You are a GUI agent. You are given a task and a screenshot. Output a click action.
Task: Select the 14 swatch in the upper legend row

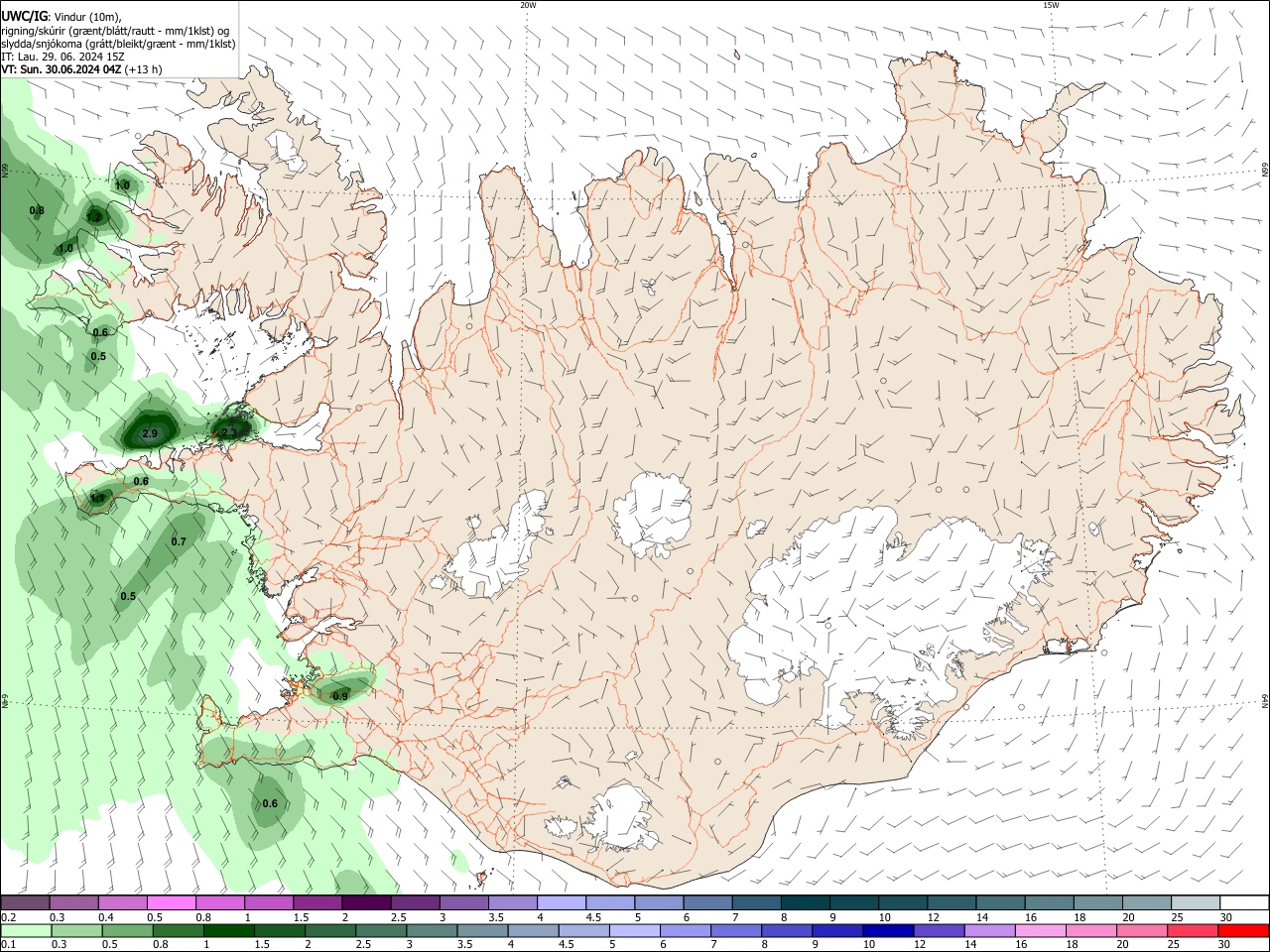pyautogui.click(x=1000, y=902)
